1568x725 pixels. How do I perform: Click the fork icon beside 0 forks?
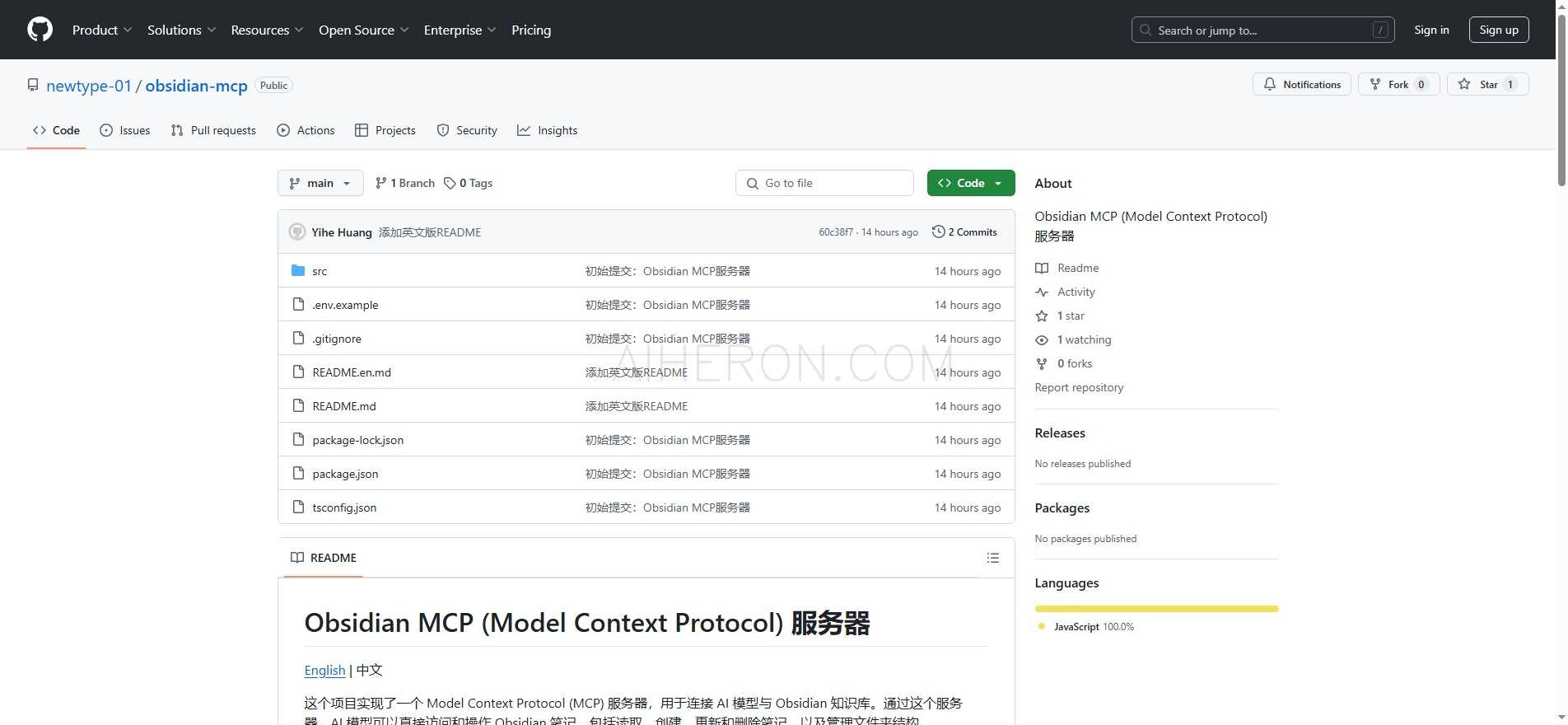[1042, 363]
